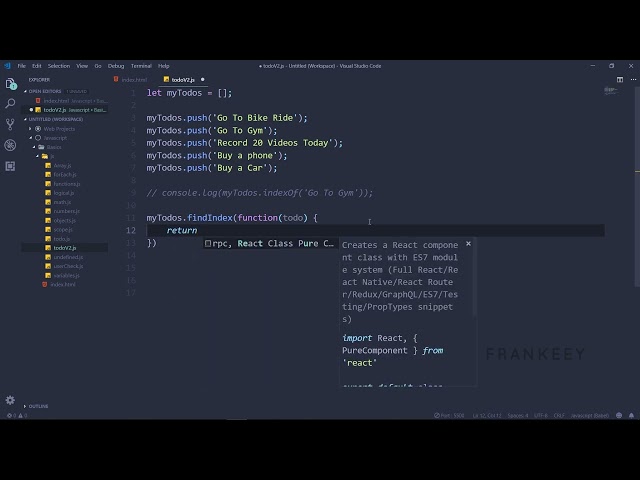Click the Ln 12, Col cursor position status

click(x=487, y=416)
